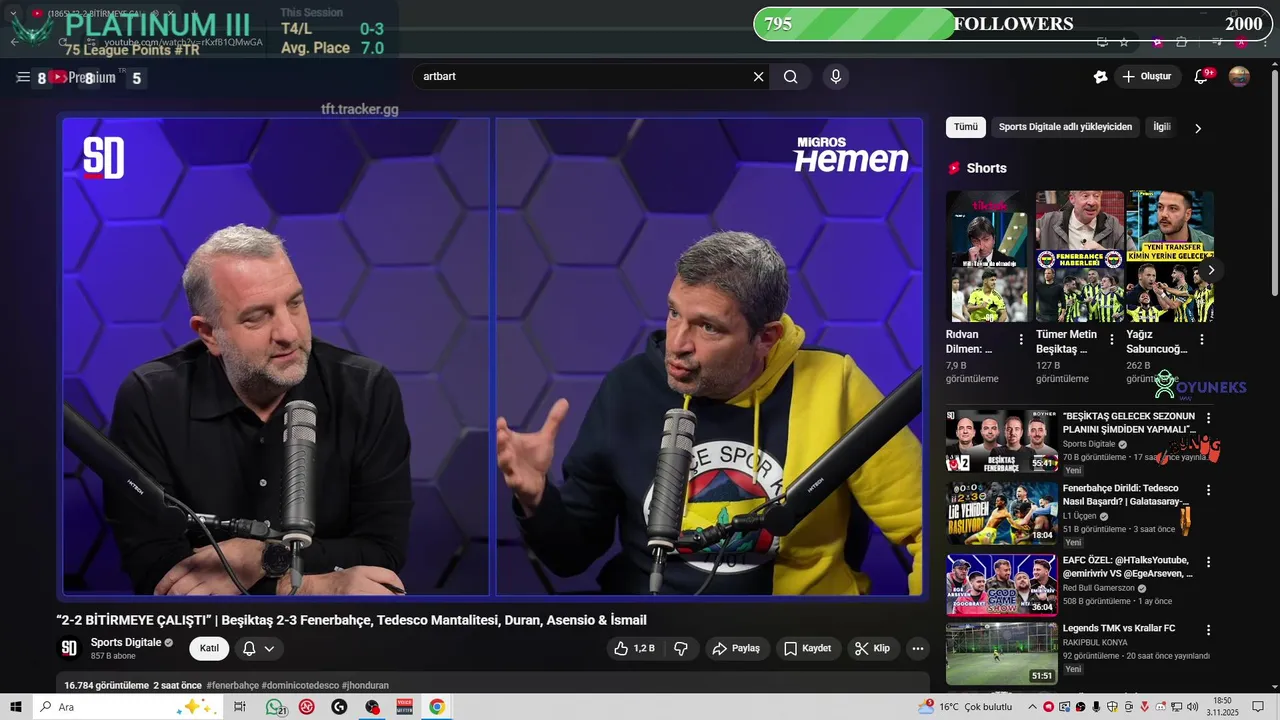The height and width of the screenshot is (720, 1280).
Task: Click the Klip scissors button
Action: (x=872, y=649)
